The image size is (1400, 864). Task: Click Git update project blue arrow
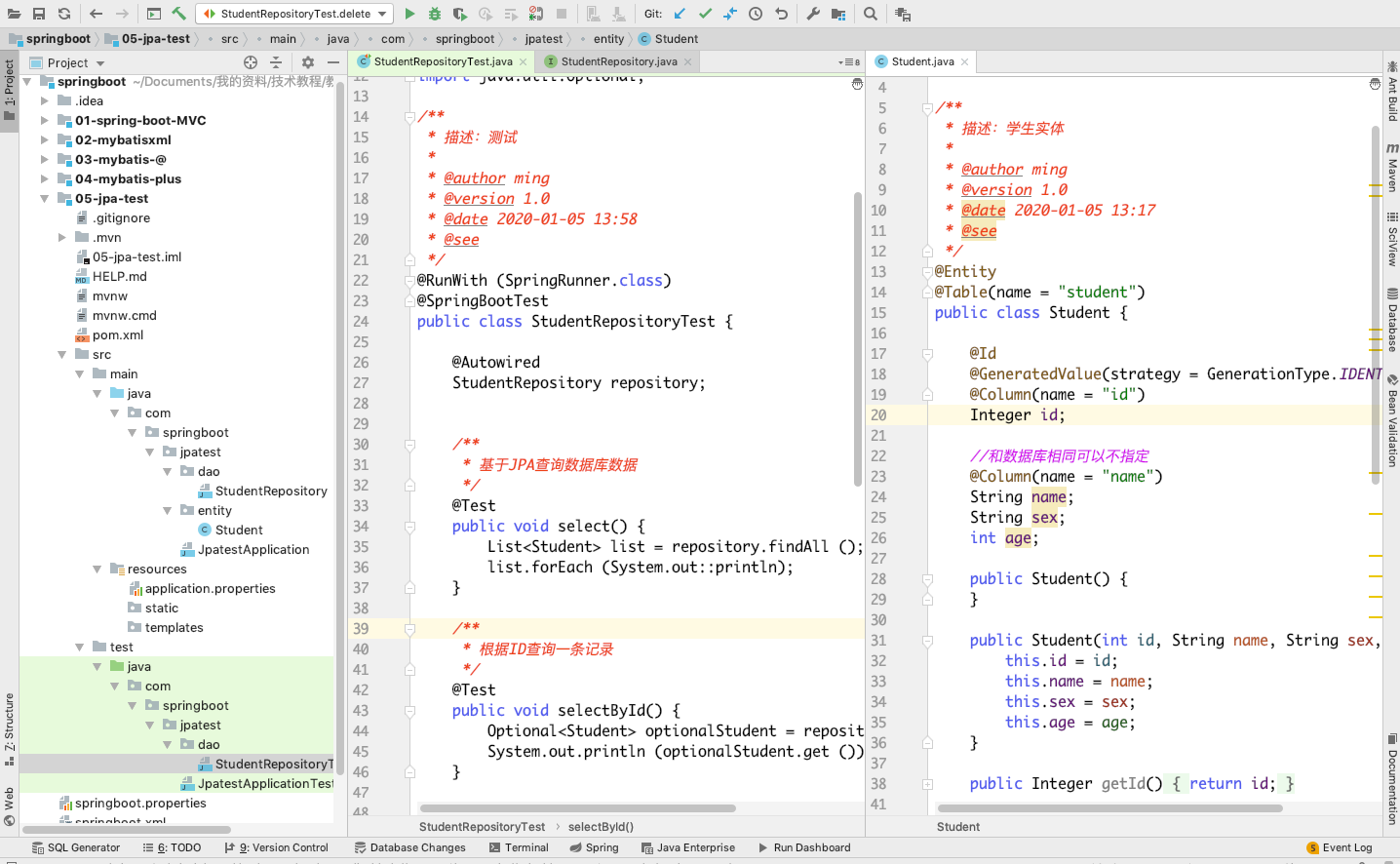(680, 14)
